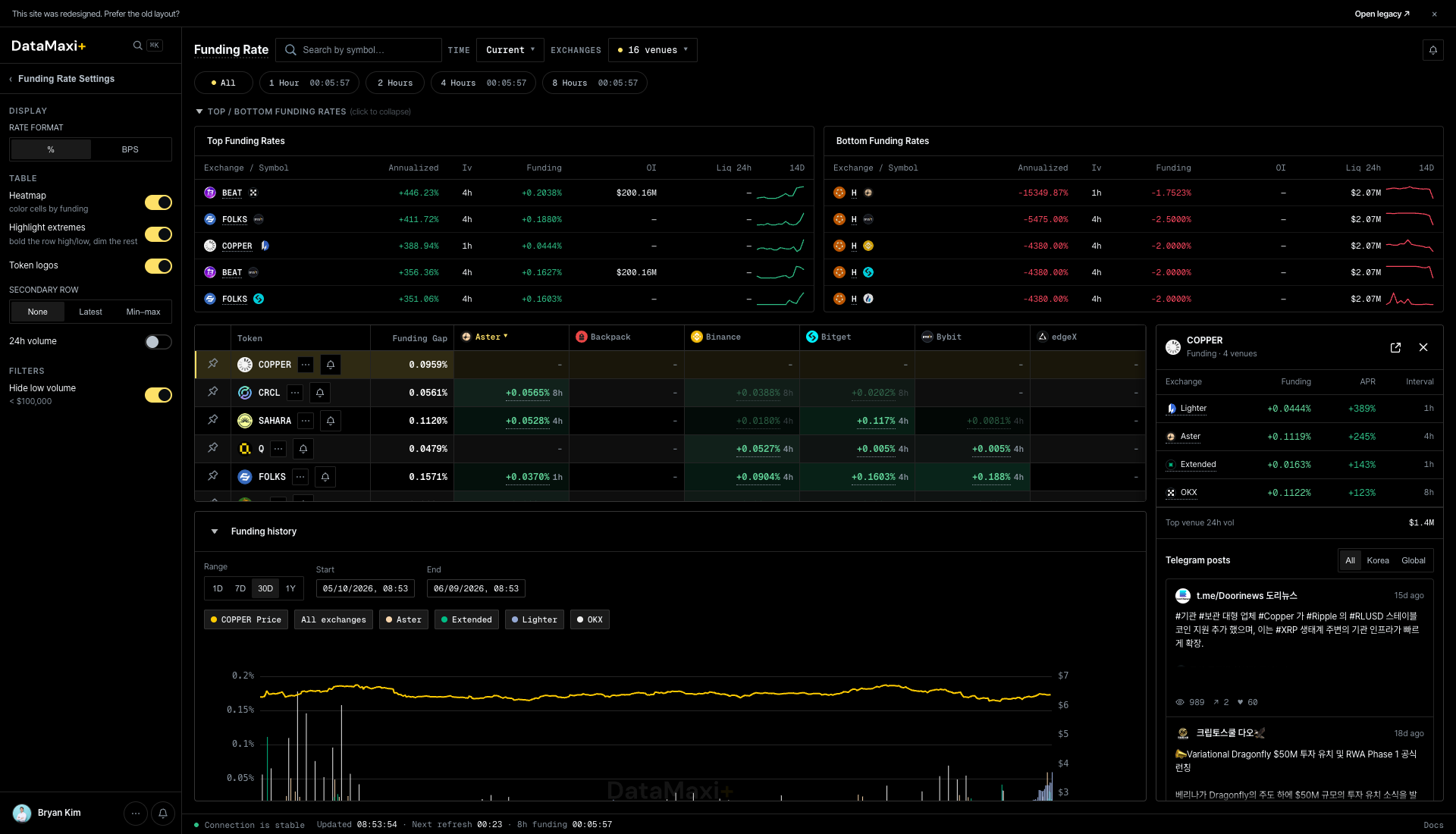The image size is (1456, 834).
Task: Select the 2 Hours interval tab
Action: (395, 83)
